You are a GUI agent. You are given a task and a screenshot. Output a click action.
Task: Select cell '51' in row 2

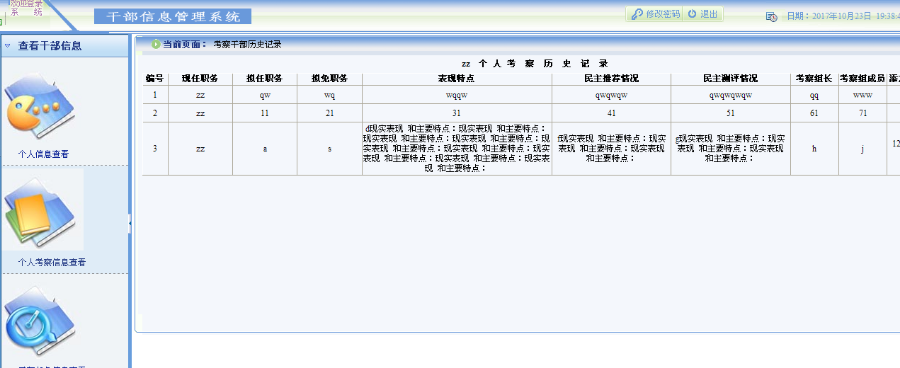[730, 113]
